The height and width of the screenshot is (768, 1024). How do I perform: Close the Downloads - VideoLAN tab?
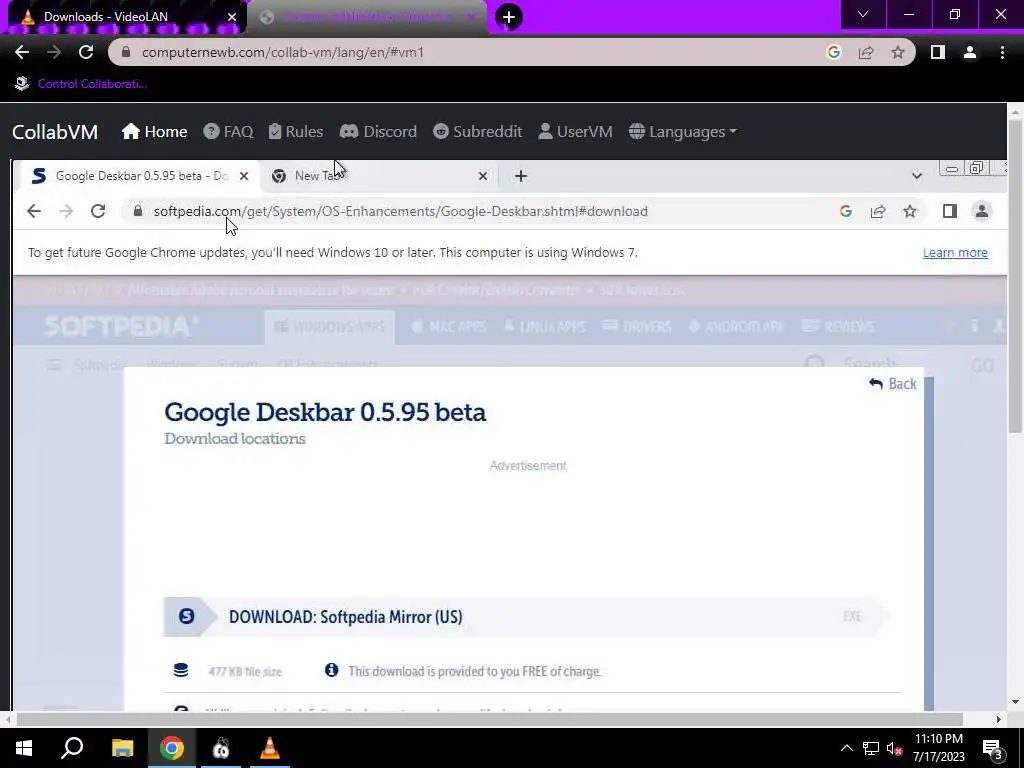pyautogui.click(x=231, y=17)
